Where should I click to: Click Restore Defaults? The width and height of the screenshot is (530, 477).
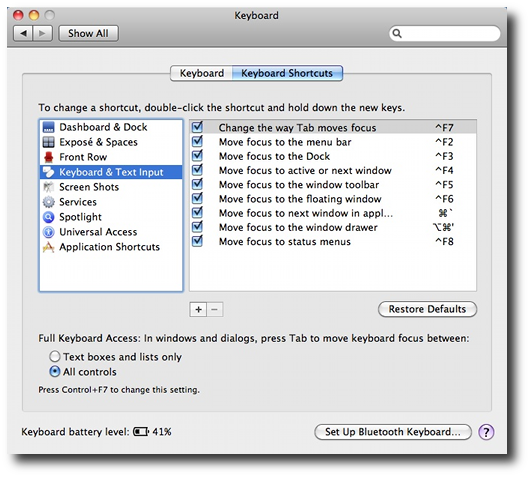(427, 309)
